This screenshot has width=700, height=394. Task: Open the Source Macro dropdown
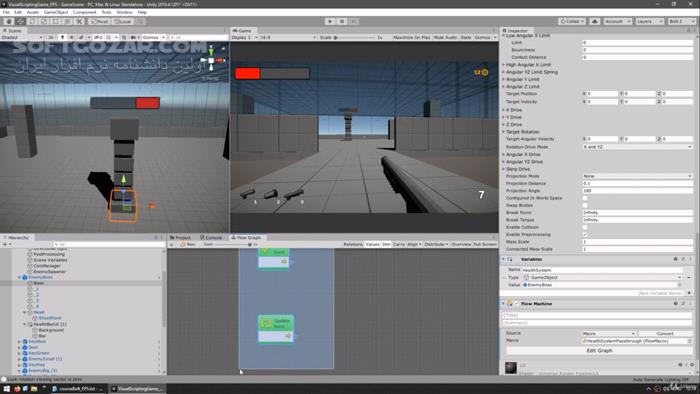pos(609,334)
